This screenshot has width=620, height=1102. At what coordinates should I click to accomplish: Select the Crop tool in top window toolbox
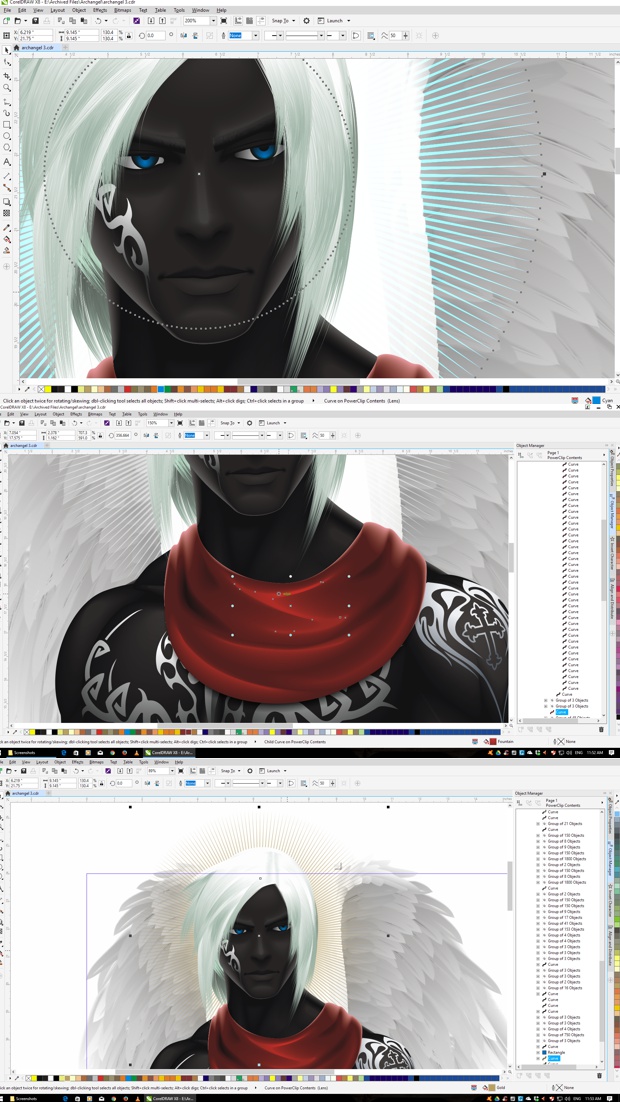point(7,75)
